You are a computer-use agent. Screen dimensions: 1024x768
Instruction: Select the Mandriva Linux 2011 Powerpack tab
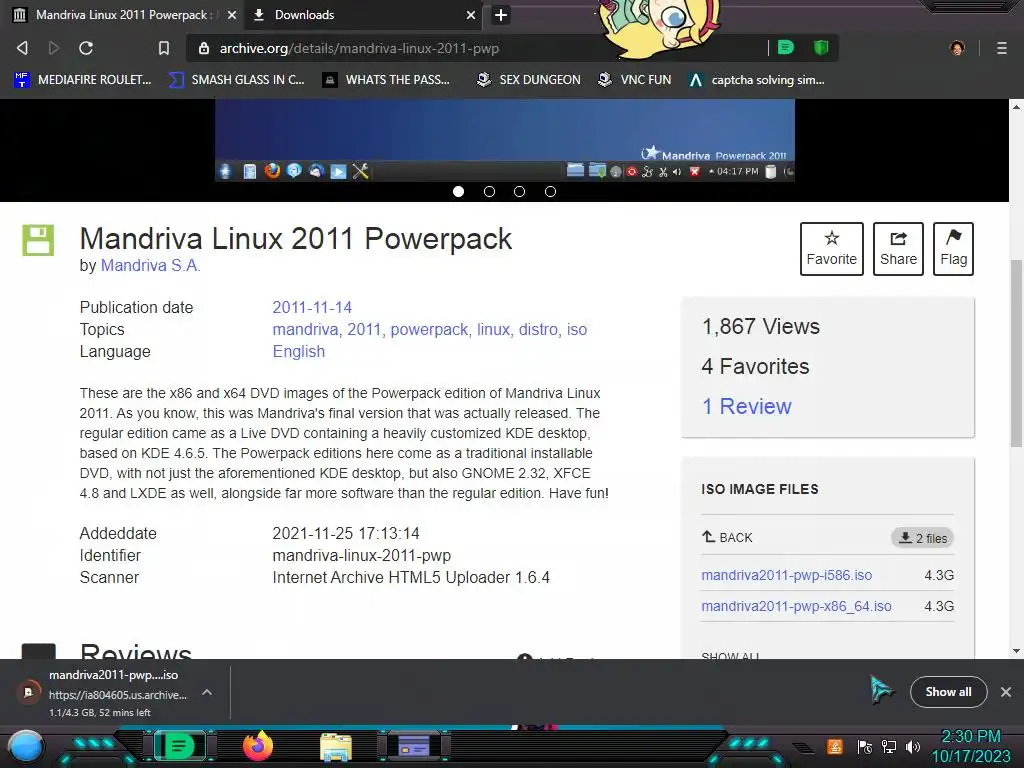click(124, 15)
